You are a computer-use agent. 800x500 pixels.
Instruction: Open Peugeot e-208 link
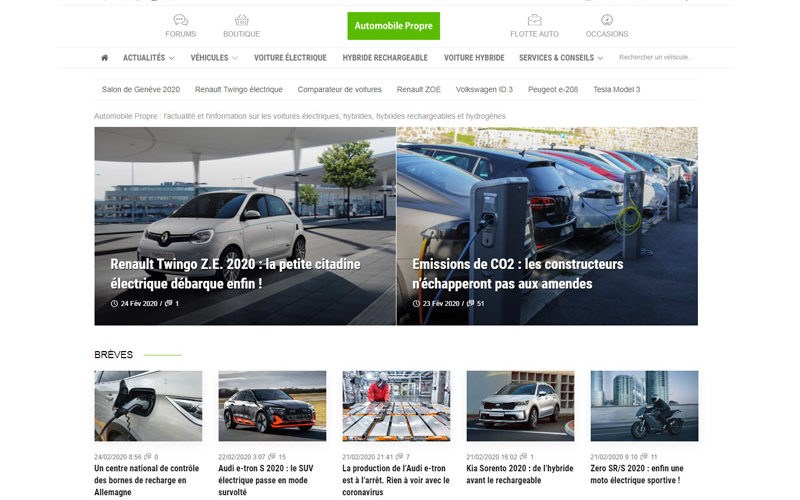click(553, 89)
